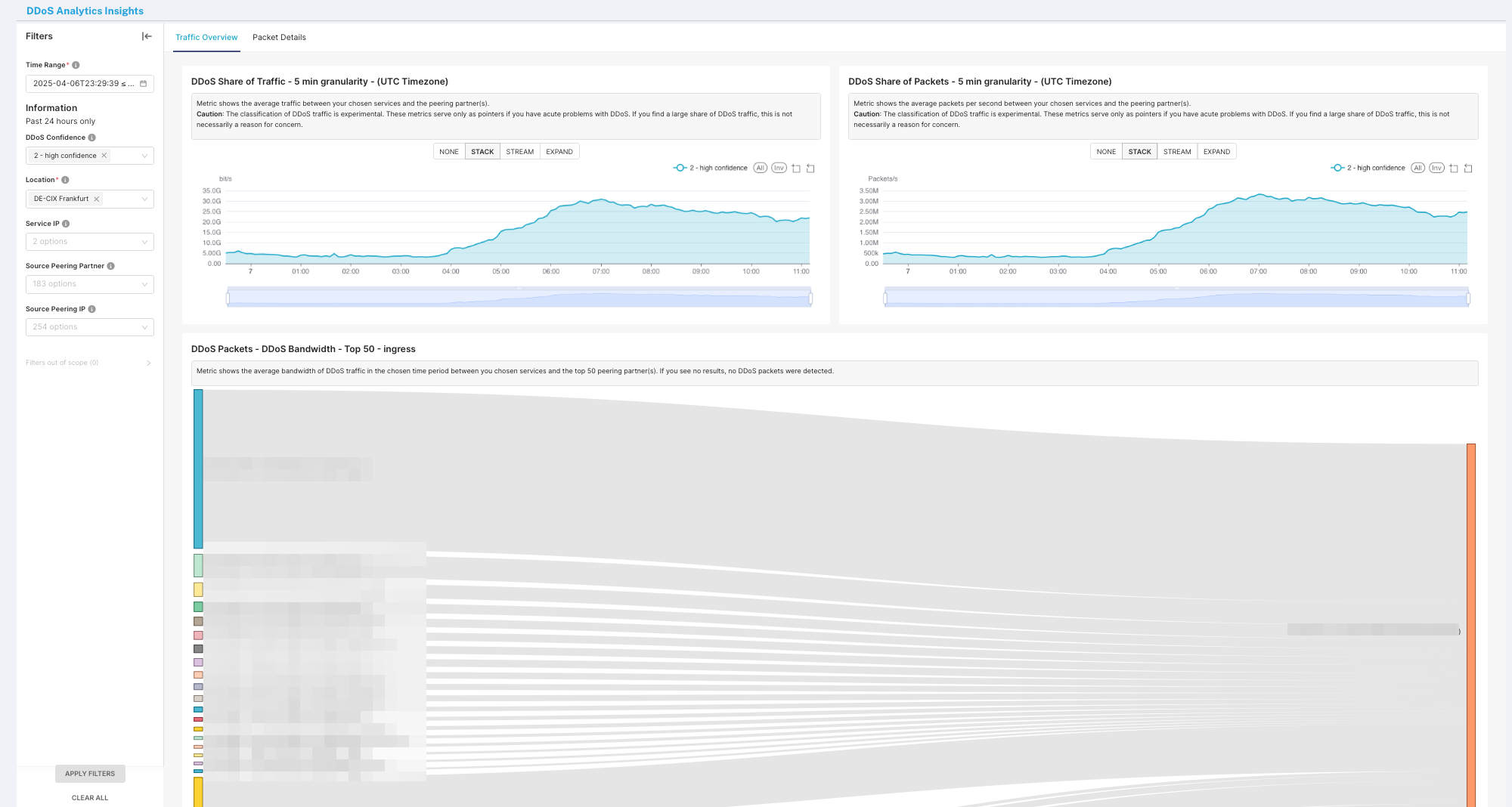Click 'DDoS Packets - DDoS Bandwidth' panel title
Viewport: 1512px width, 807px height.
(x=303, y=349)
